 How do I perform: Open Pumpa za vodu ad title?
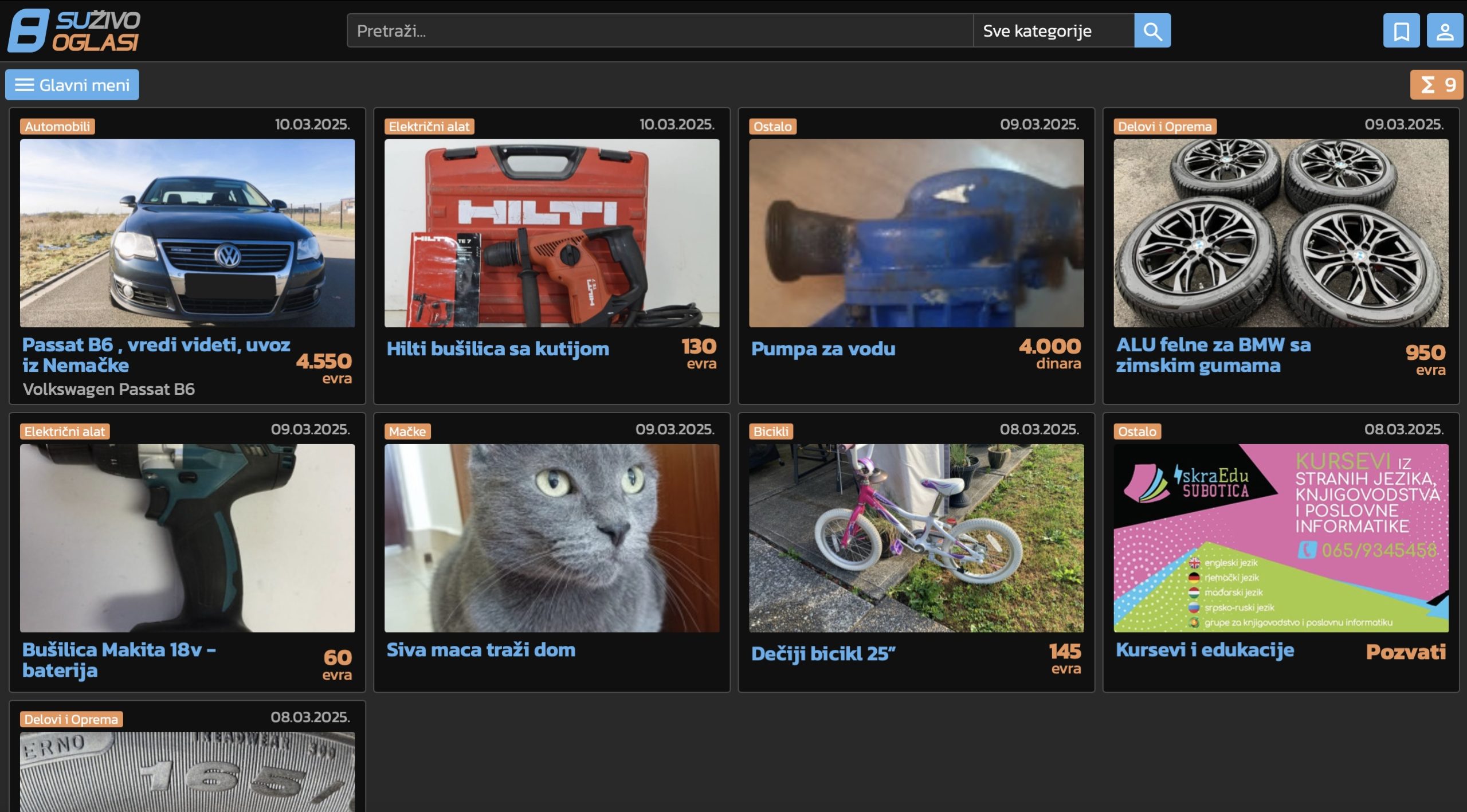(823, 349)
